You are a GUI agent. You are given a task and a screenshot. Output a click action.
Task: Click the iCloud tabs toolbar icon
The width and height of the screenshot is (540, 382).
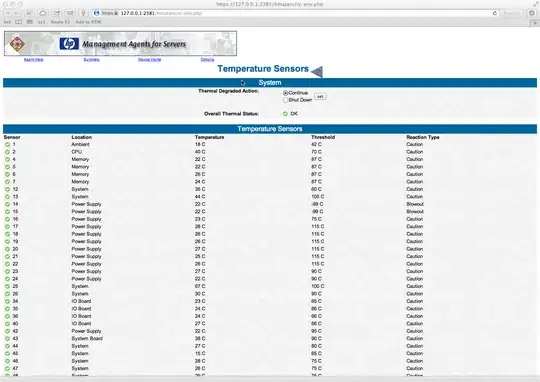43,13
